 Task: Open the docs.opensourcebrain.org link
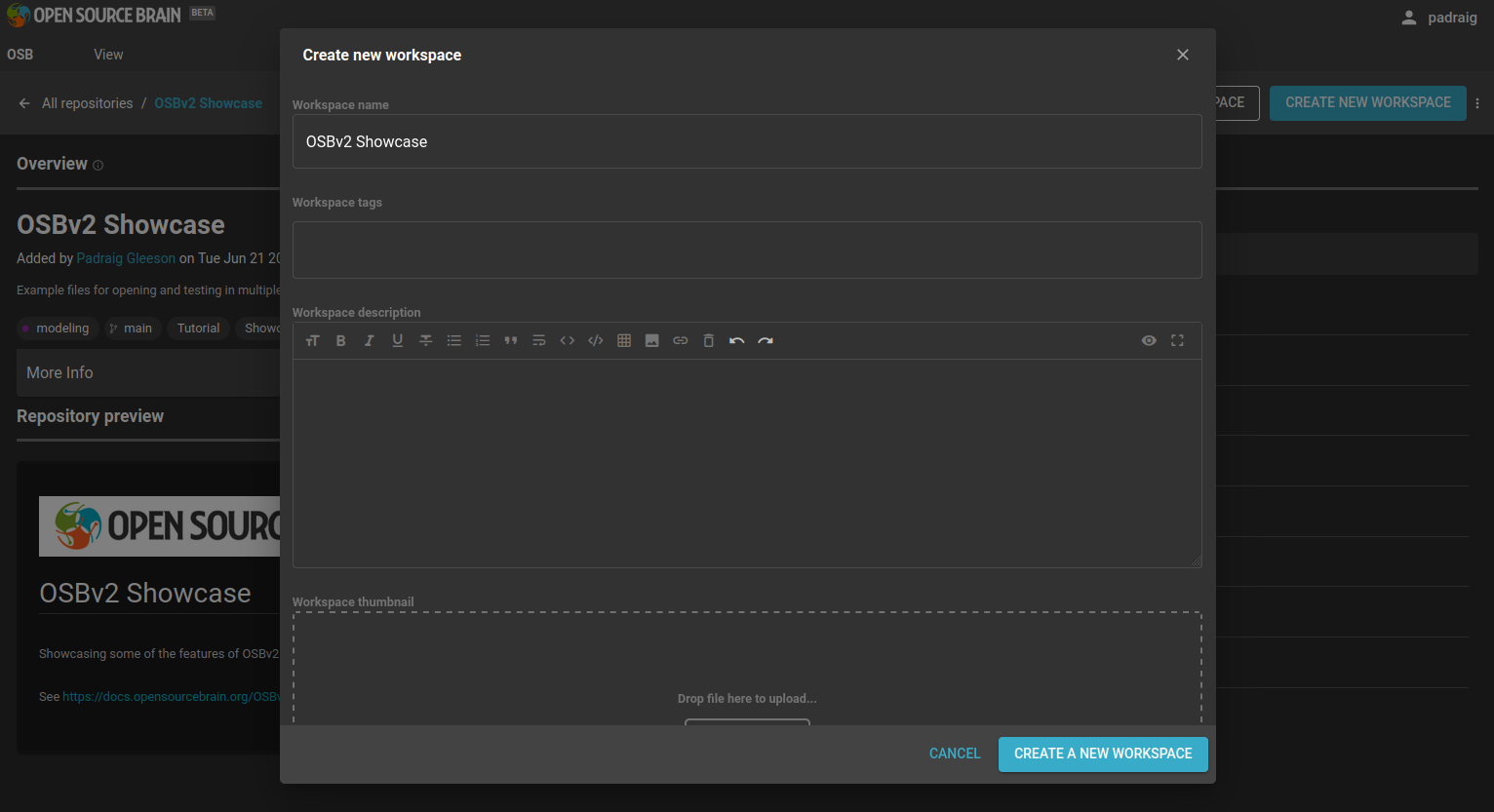click(172, 697)
